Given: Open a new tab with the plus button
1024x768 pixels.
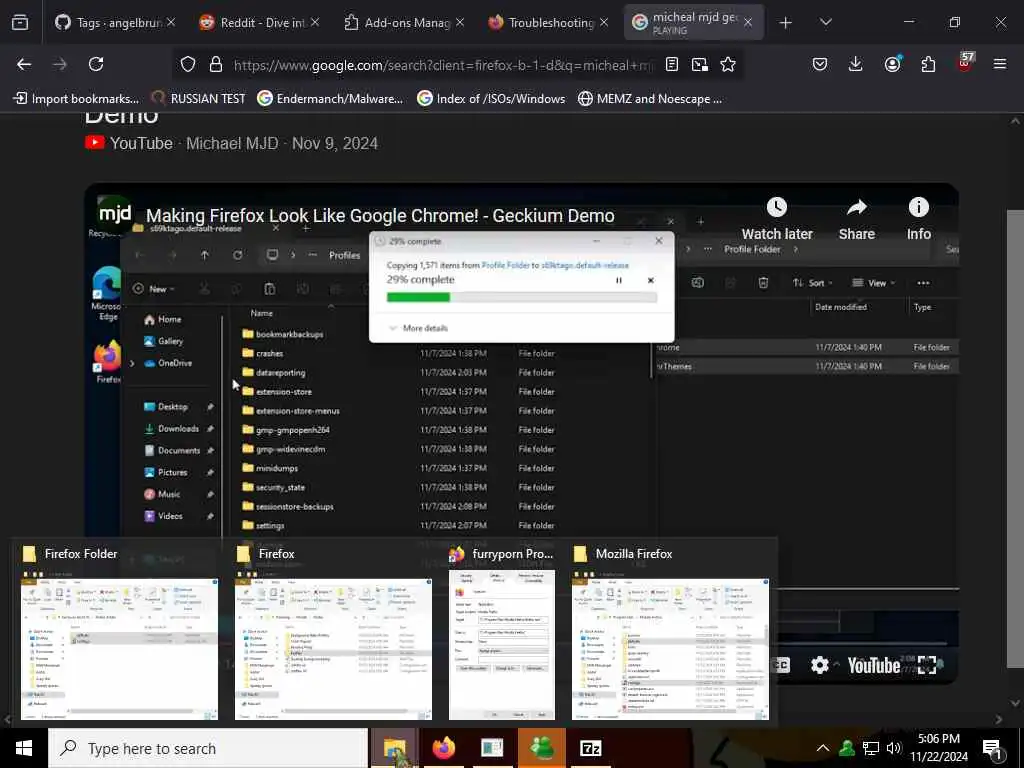Looking at the screenshot, I should (786, 23).
